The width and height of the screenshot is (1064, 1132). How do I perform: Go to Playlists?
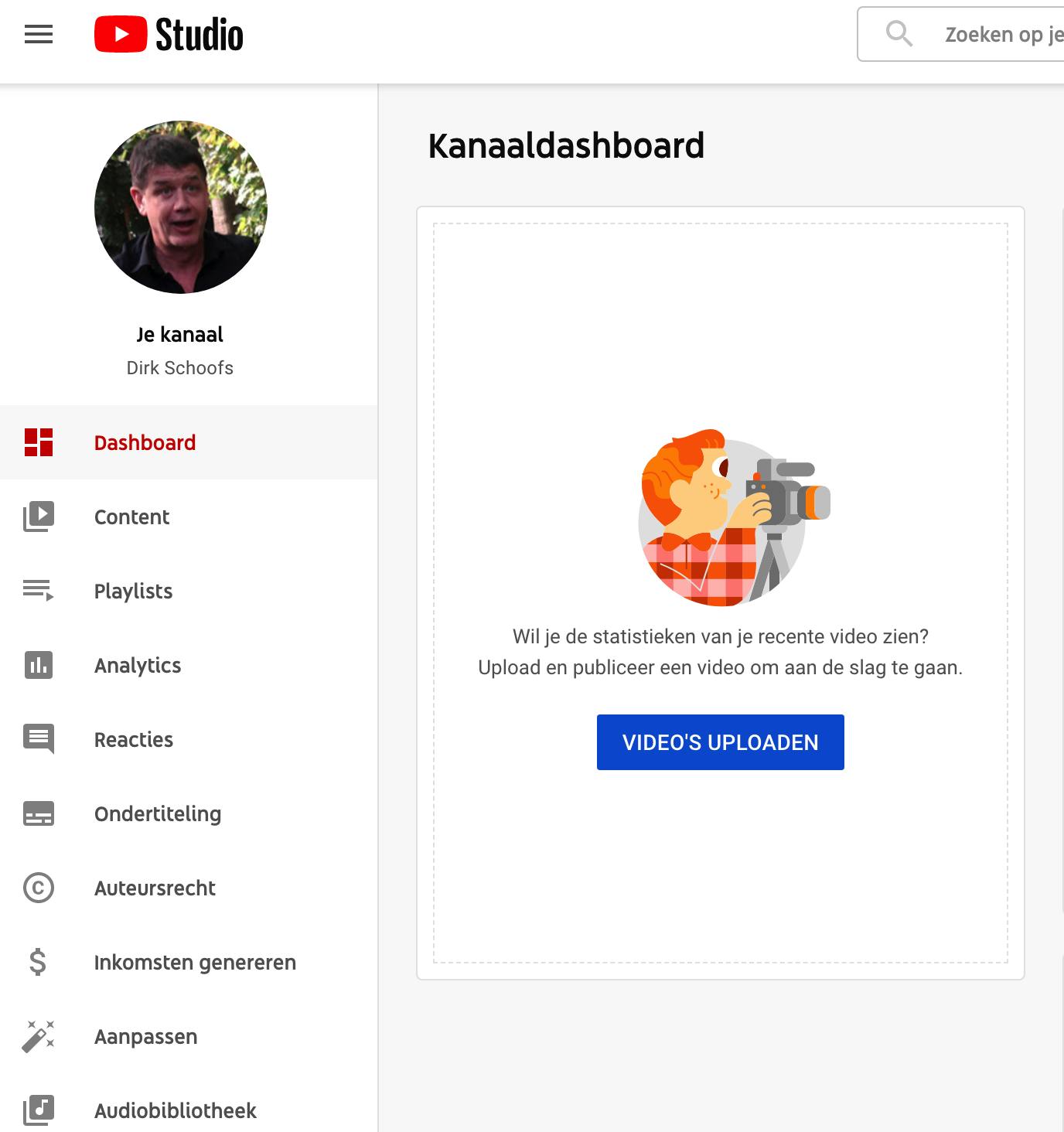click(x=189, y=591)
